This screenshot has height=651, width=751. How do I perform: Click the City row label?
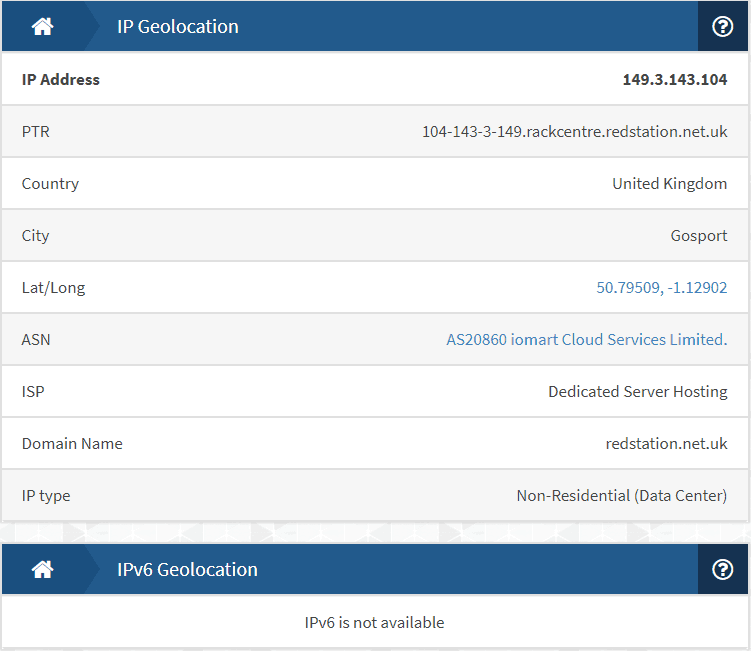coord(35,236)
